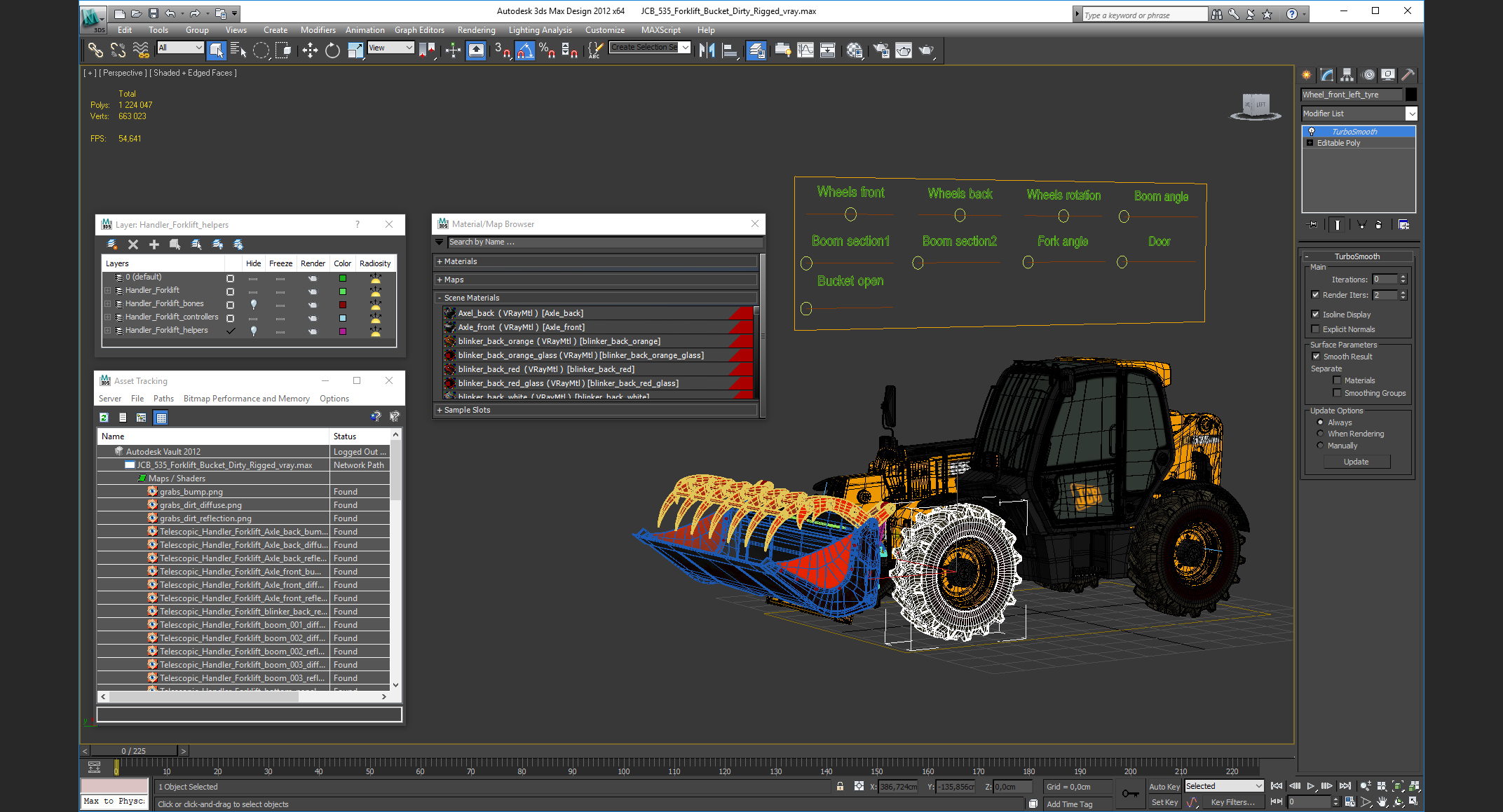The image size is (1503, 812).
Task: Click the Set Key button
Action: [x=1164, y=803]
